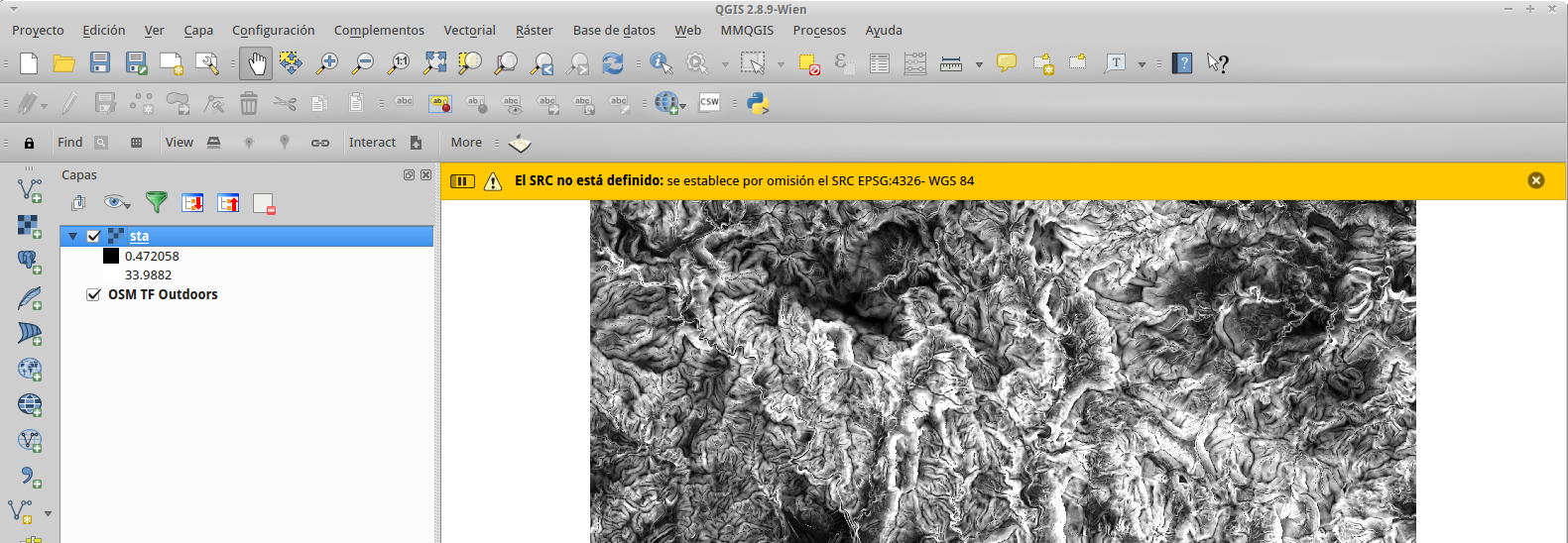Open the measure tool dropdown arrow
The image size is (1568, 543).
pos(979,64)
